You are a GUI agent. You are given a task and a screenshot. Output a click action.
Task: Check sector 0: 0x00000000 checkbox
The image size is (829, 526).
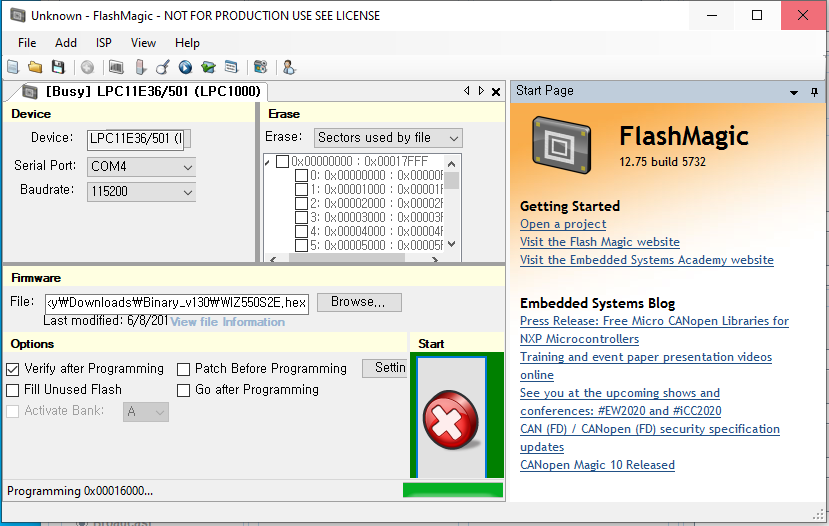coord(301,176)
